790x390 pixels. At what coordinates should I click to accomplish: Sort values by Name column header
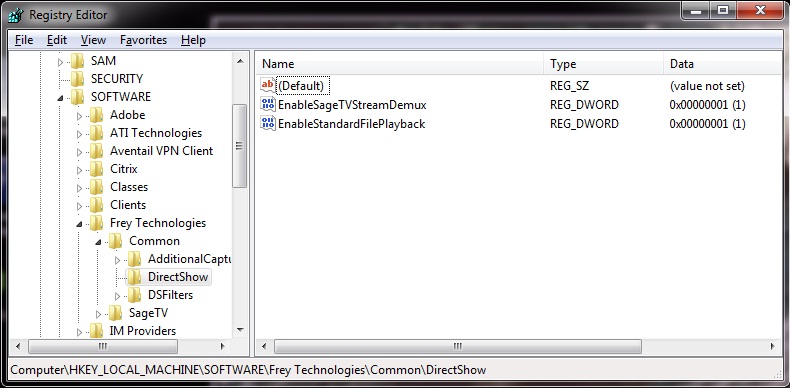click(x=400, y=64)
